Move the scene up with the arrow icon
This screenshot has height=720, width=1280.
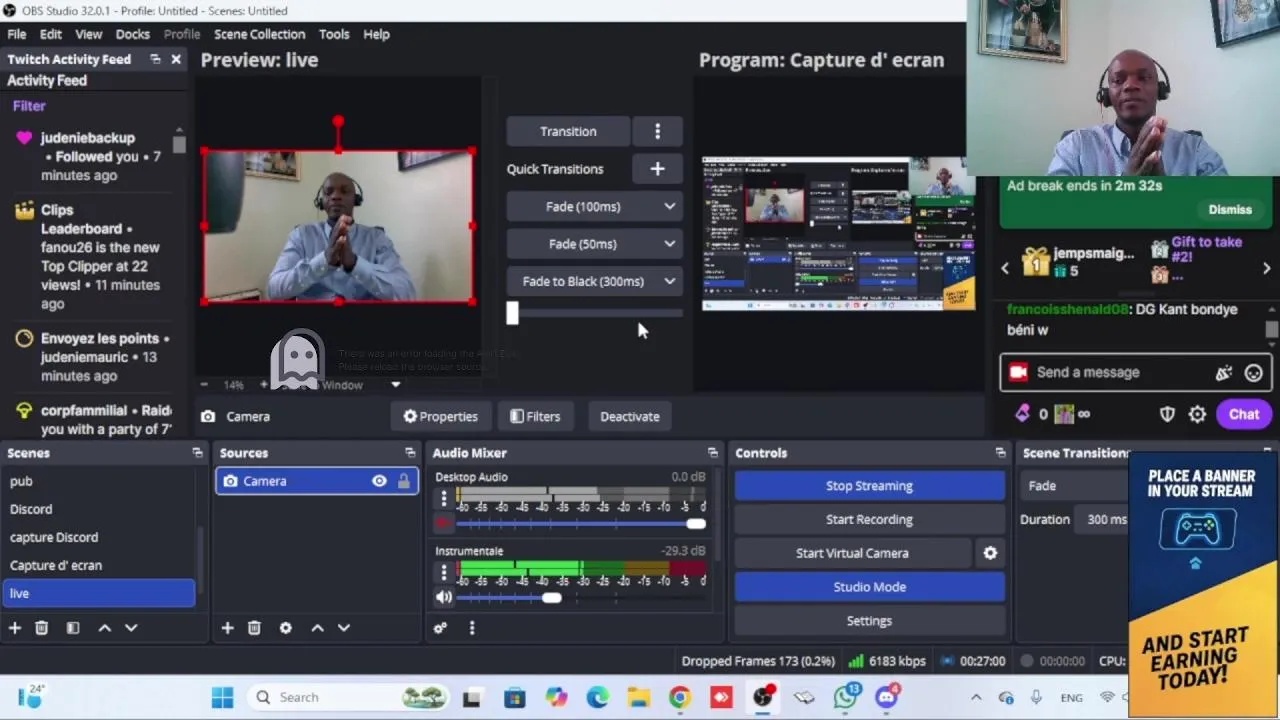pyautogui.click(x=104, y=628)
